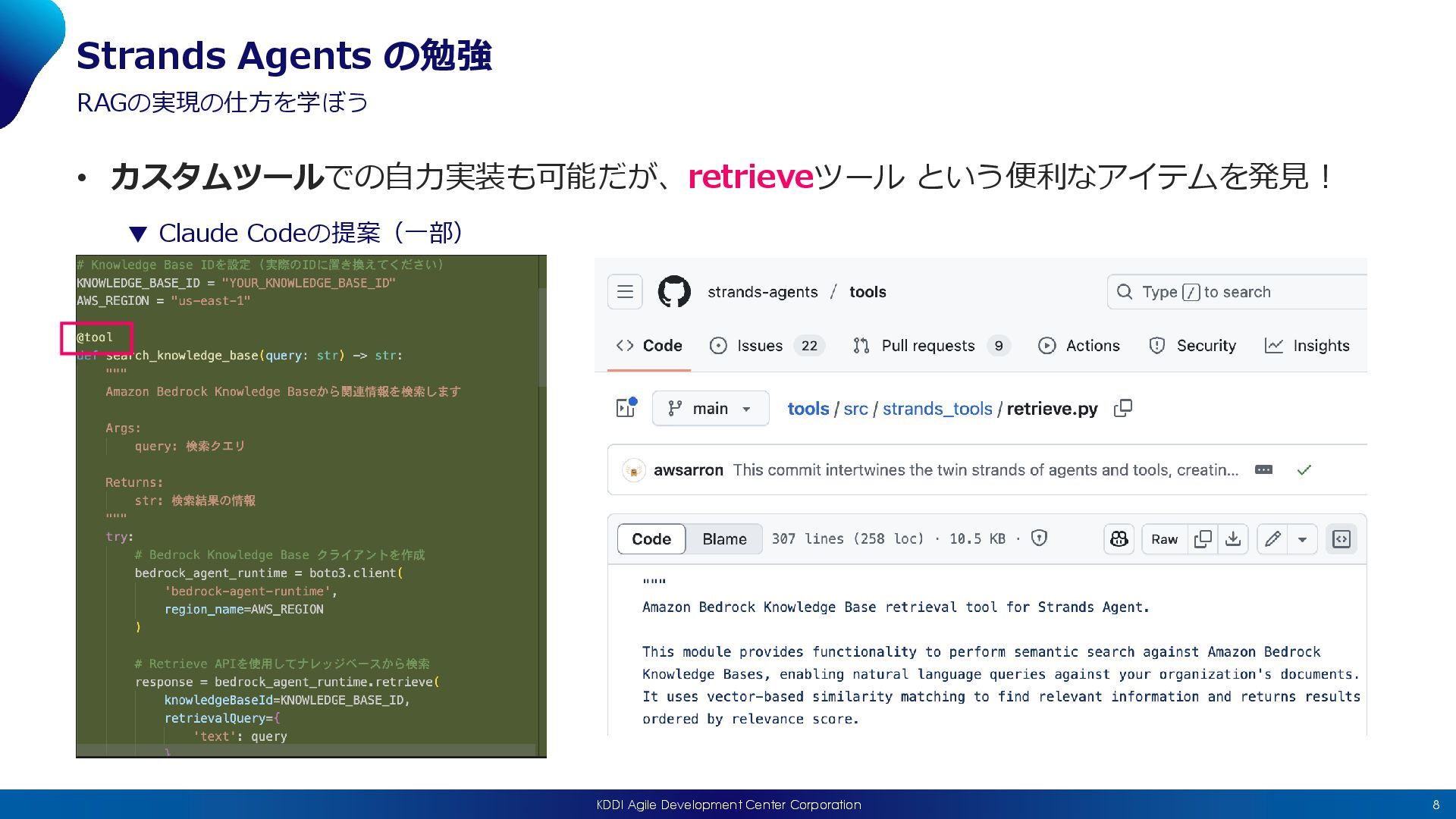1456x819 pixels.
Task: Click region_name=AWS_REGION line in code
Action: point(244,610)
